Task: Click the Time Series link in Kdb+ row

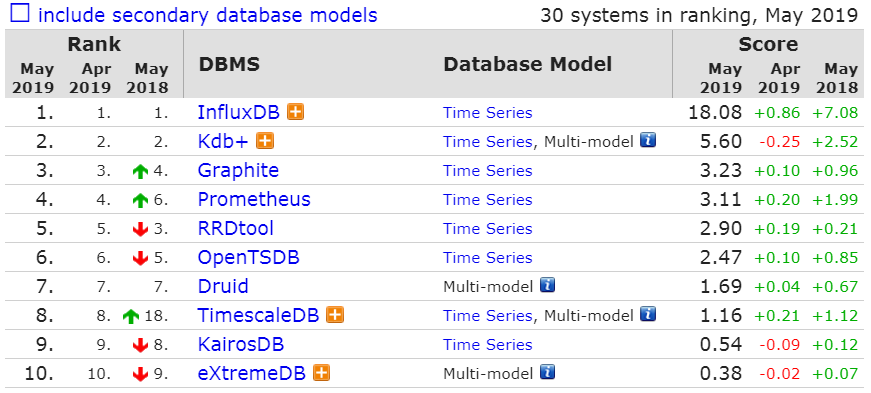Action: coord(488,142)
